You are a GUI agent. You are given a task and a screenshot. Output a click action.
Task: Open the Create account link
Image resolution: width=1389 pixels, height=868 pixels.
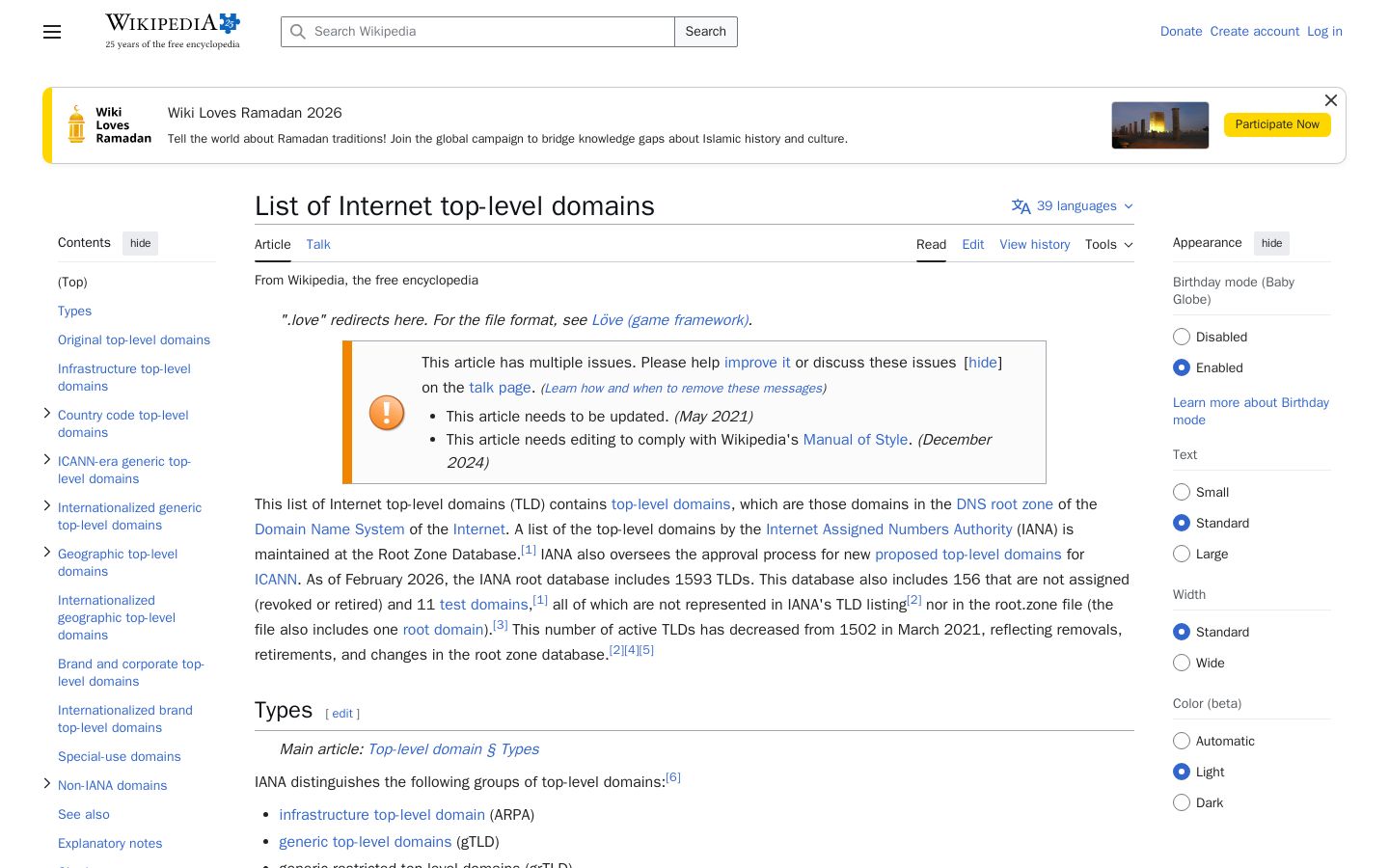point(1254,32)
